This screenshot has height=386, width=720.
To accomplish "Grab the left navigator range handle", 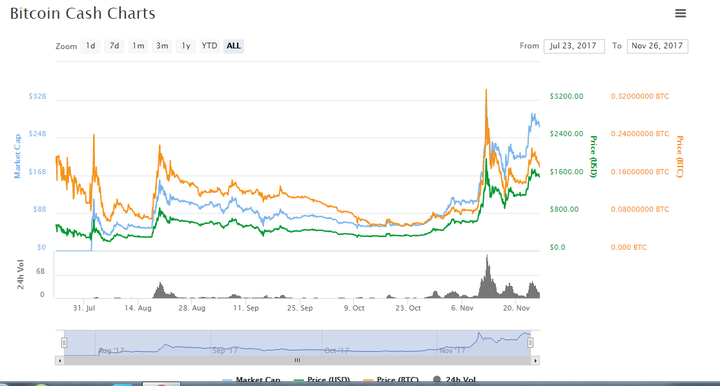I will tap(64, 342).
